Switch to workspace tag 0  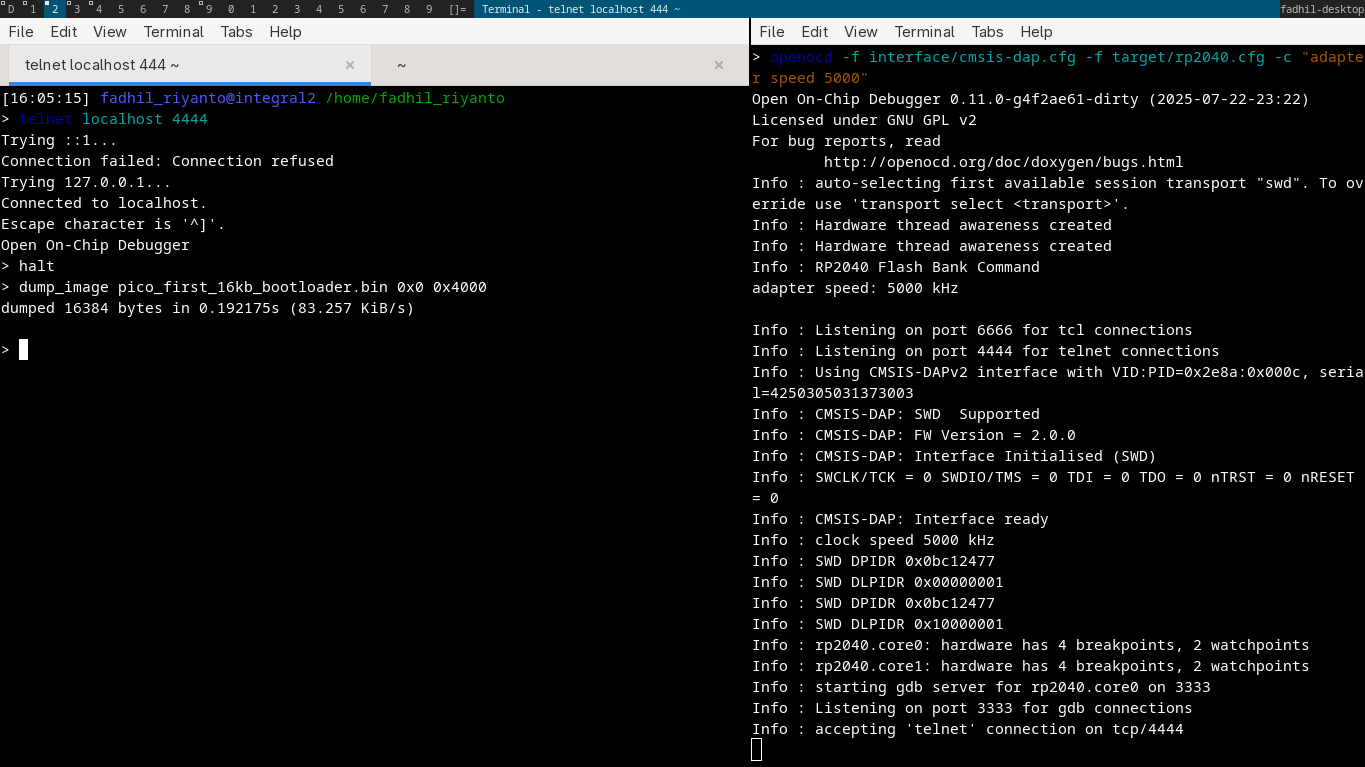pos(231,9)
